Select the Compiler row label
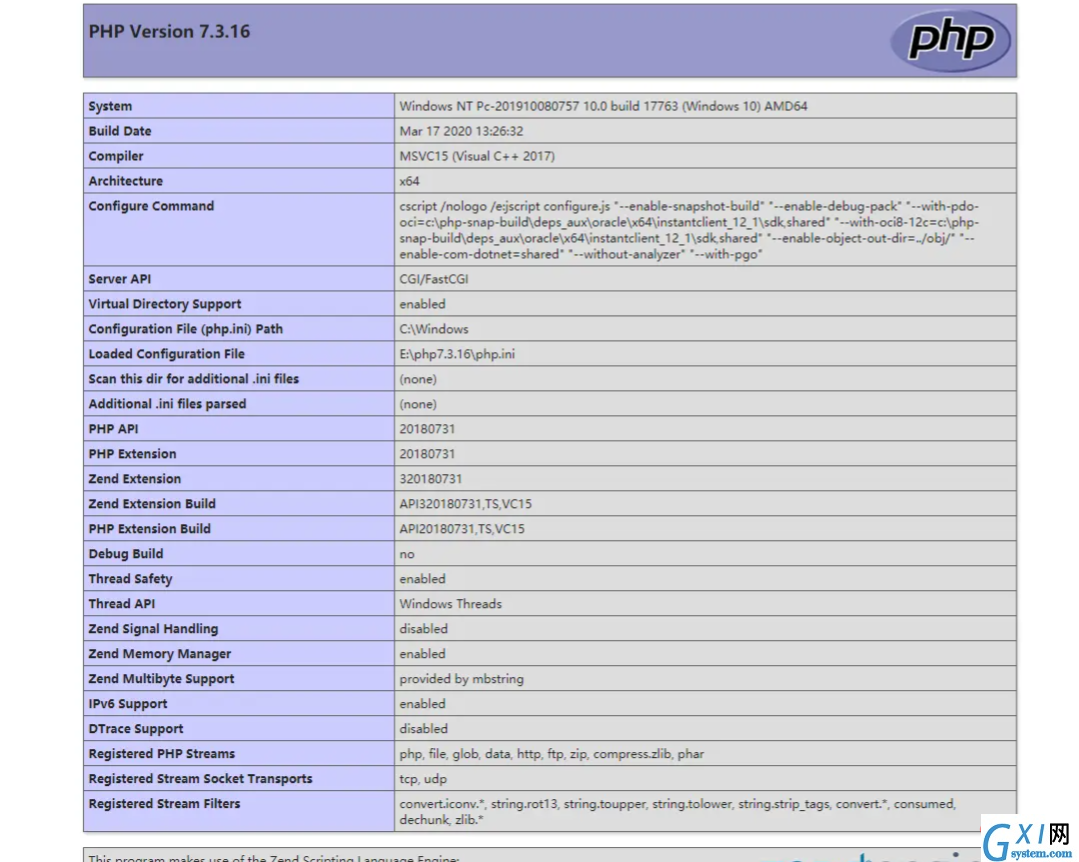The width and height of the screenshot is (1079, 862). (116, 156)
